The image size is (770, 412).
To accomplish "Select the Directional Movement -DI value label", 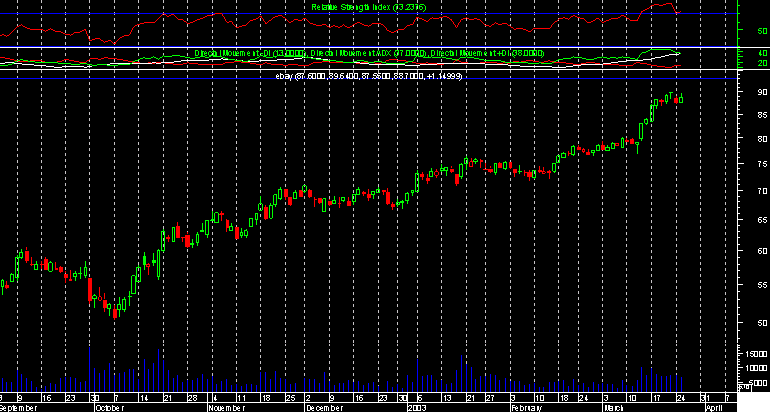I will pos(251,53).
